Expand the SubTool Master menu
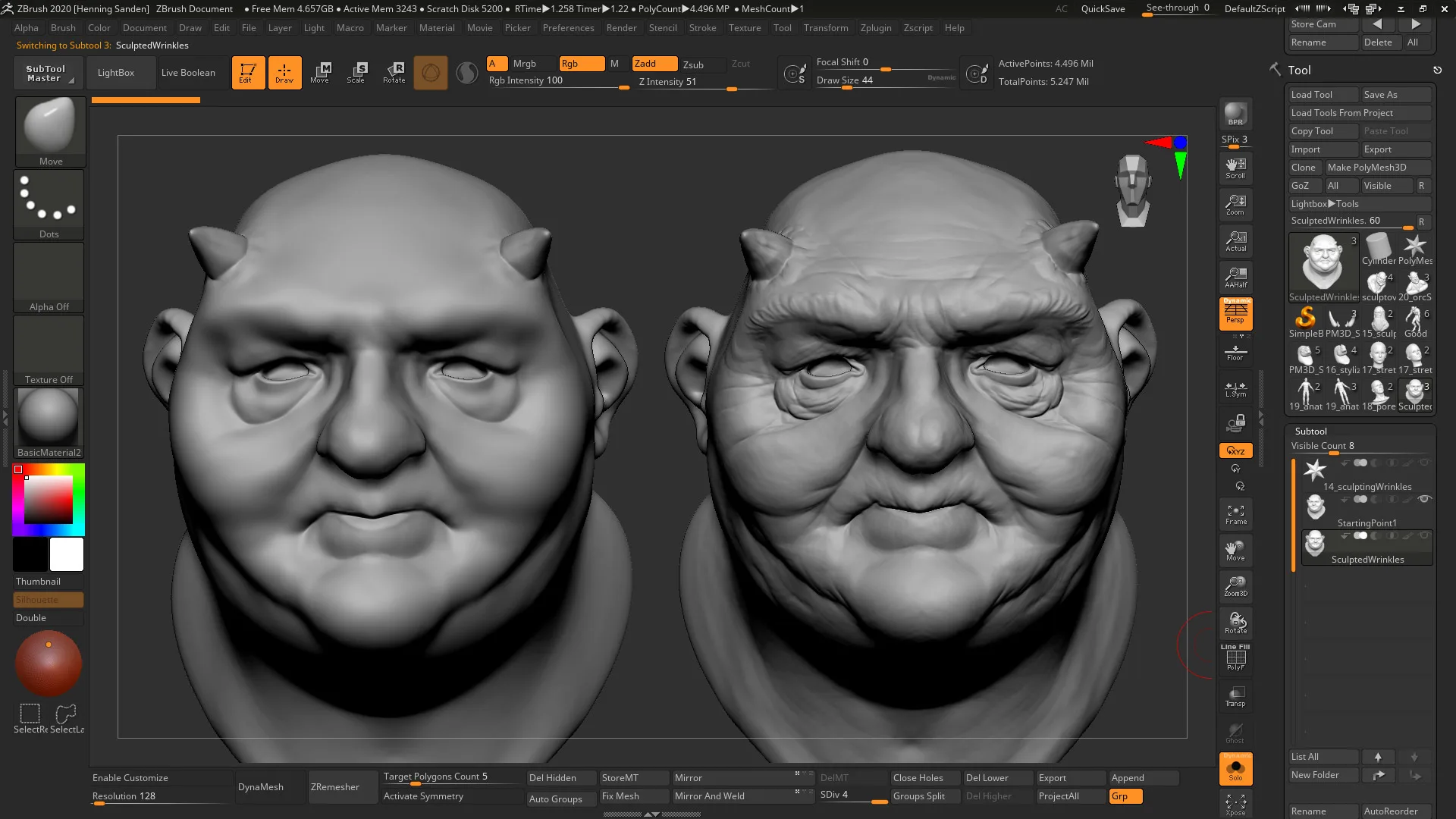 point(47,72)
